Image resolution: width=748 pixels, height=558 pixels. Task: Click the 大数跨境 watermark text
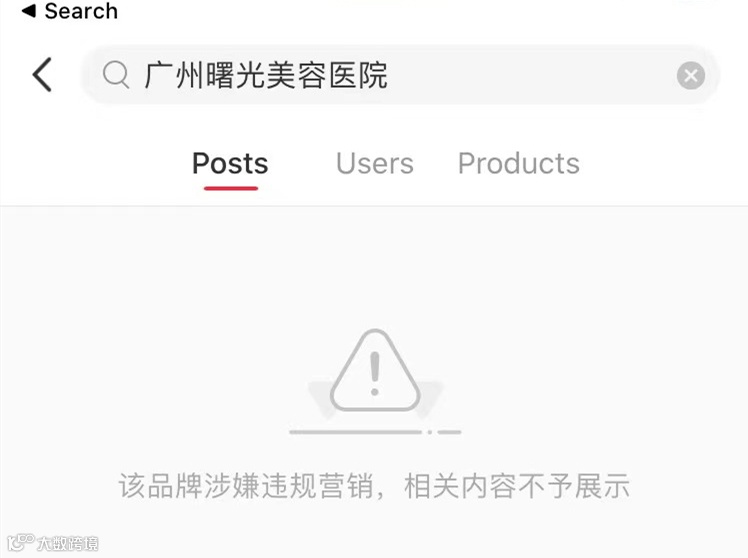[x=68, y=543]
